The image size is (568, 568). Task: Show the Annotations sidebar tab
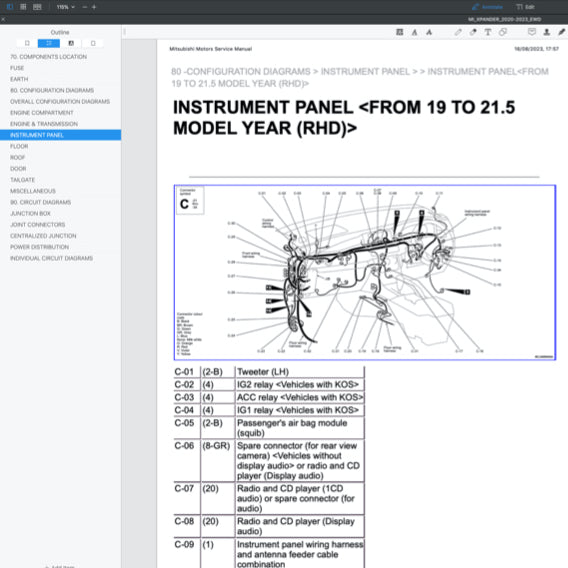click(71, 43)
